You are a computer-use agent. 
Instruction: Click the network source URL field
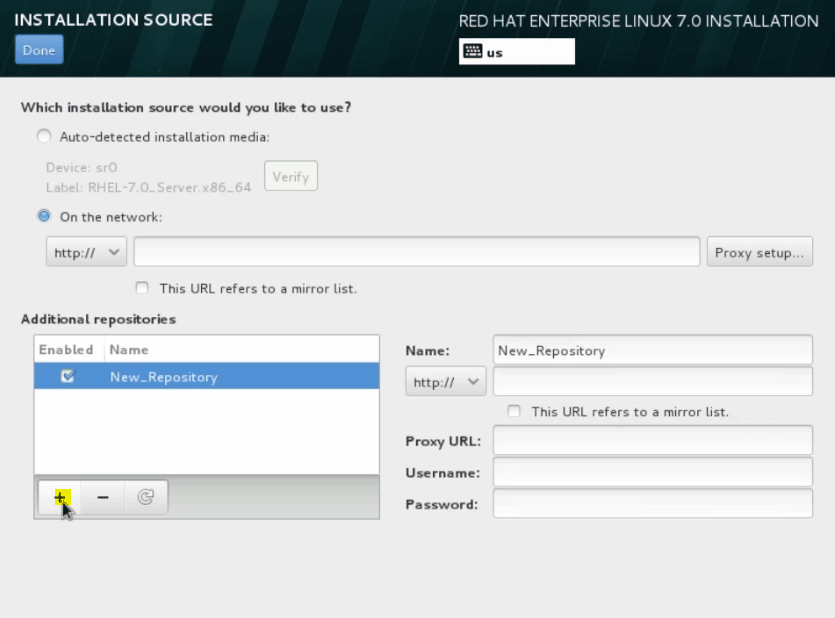click(416, 253)
